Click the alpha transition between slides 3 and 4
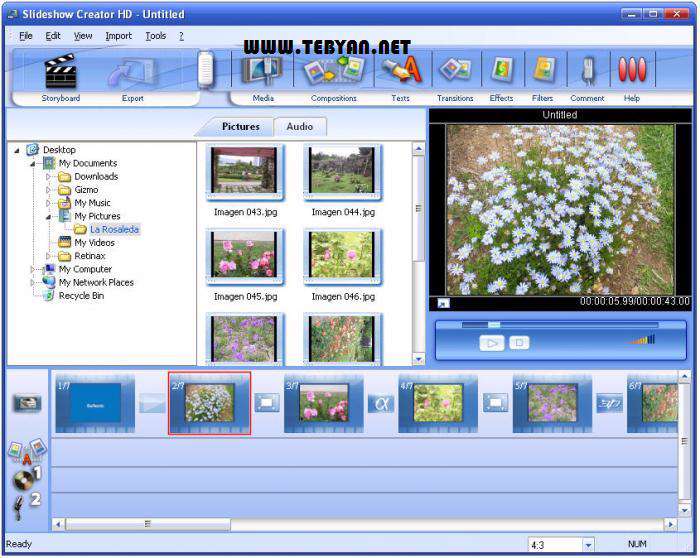 [x=381, y=403]
